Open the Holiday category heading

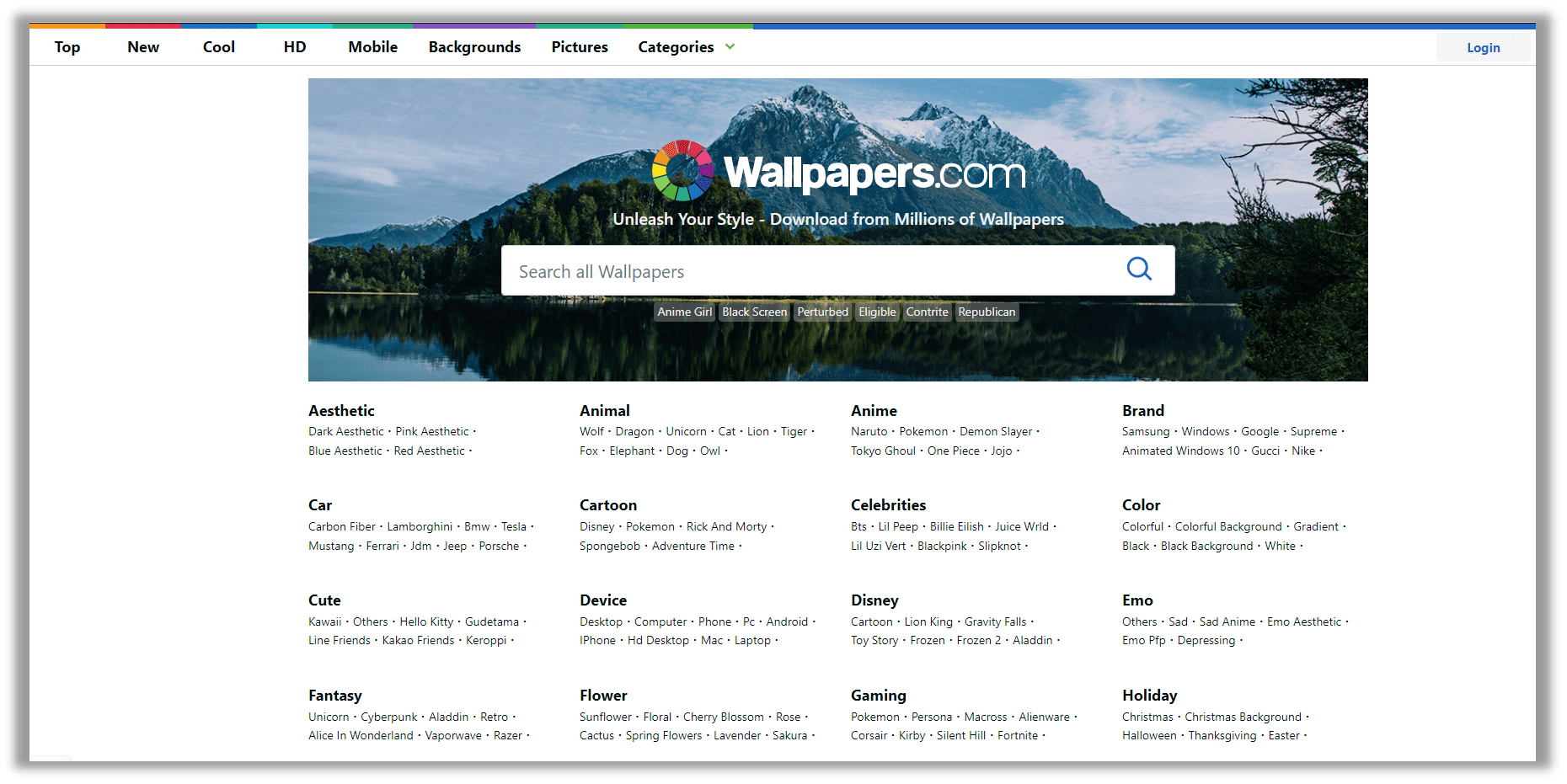[1150, 696]
